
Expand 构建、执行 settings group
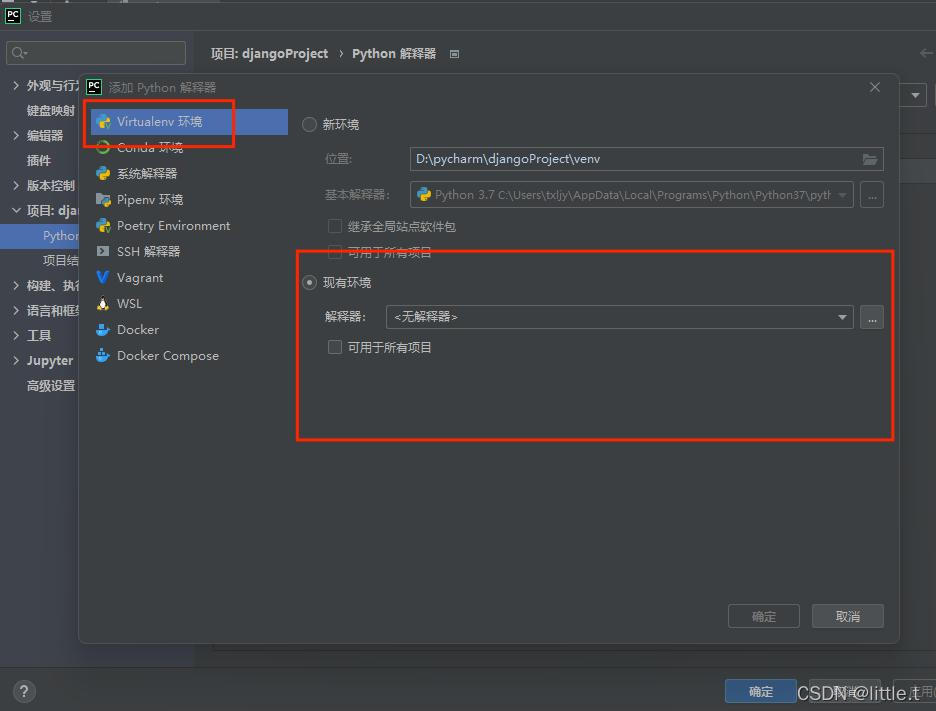[x=16, y=286]
